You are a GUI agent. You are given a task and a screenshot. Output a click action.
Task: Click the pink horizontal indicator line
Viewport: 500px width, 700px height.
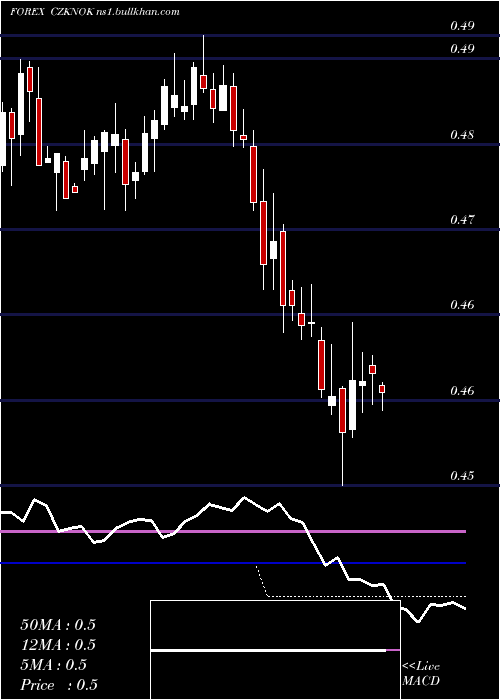click(x=233, y=531)
